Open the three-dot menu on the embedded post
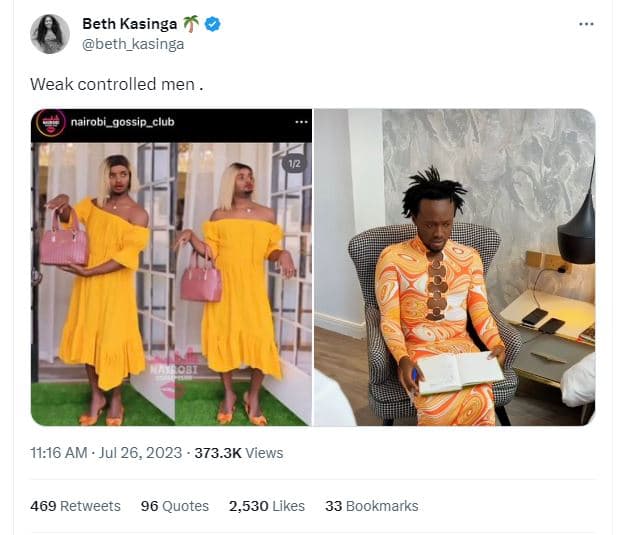The width and height of the screenshot is (623, 535). (301, 122)
